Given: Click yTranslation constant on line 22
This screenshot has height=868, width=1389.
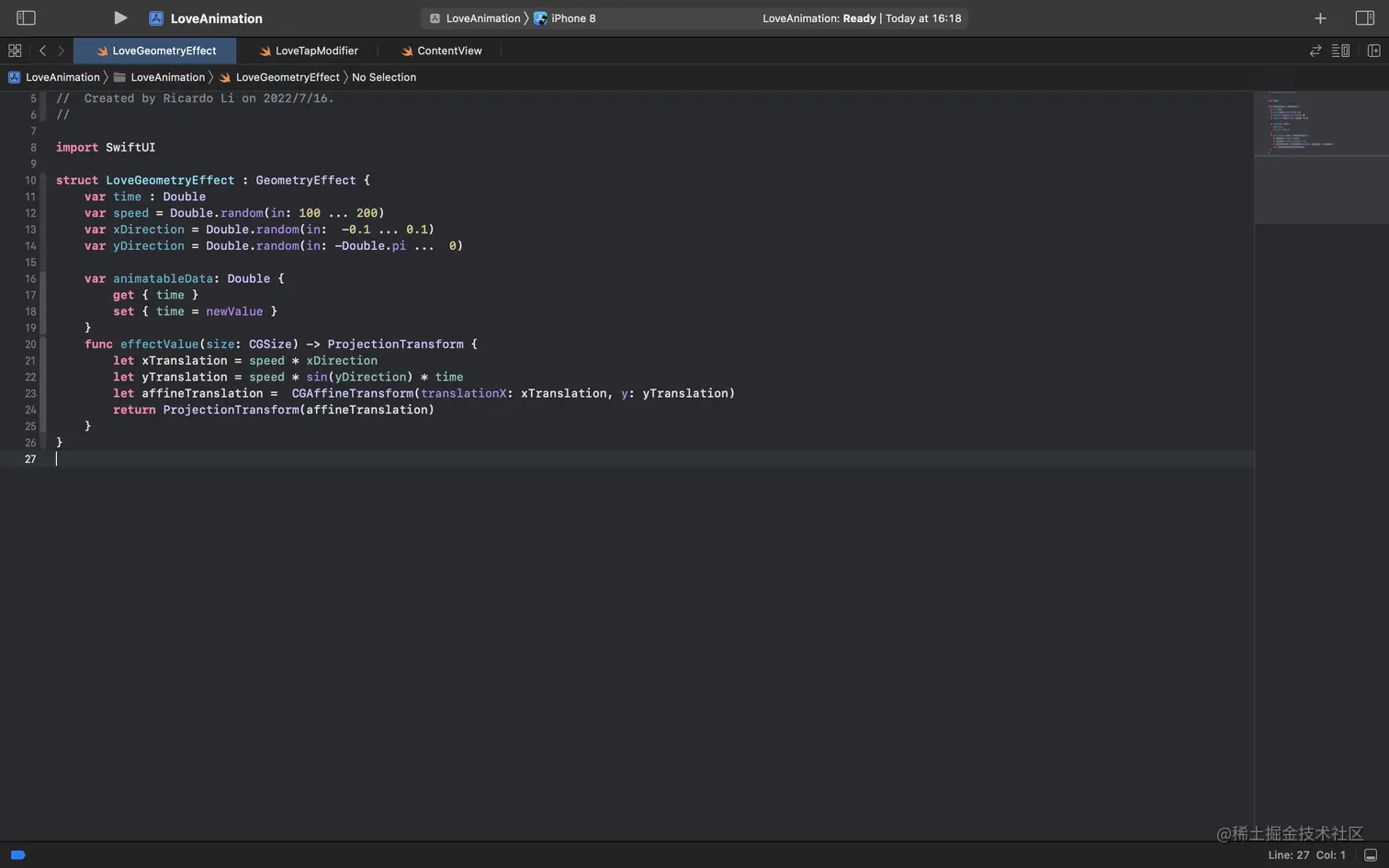Looking at the screenshot, I should coord(185,378).
